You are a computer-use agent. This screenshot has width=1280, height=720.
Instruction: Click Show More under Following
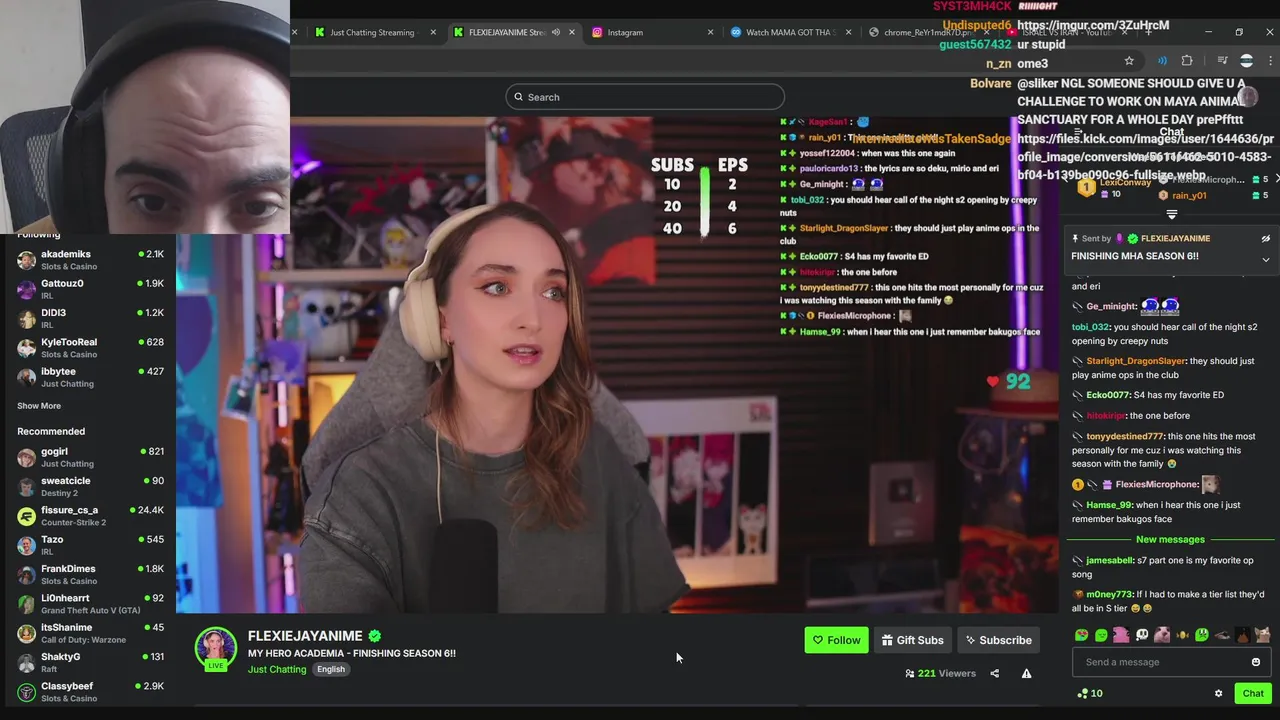(39, 406)
